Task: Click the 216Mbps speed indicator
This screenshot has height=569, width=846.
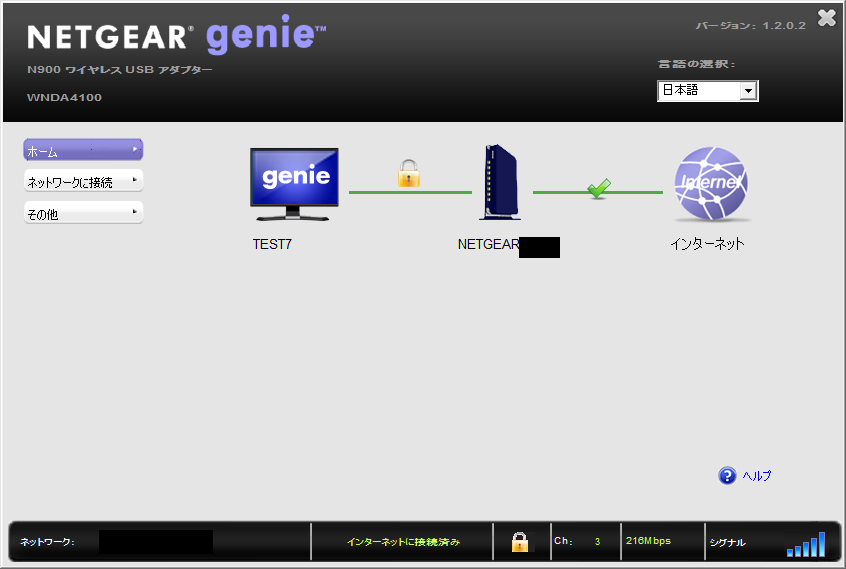Action: pyautogui.click(x=648, y=541)
